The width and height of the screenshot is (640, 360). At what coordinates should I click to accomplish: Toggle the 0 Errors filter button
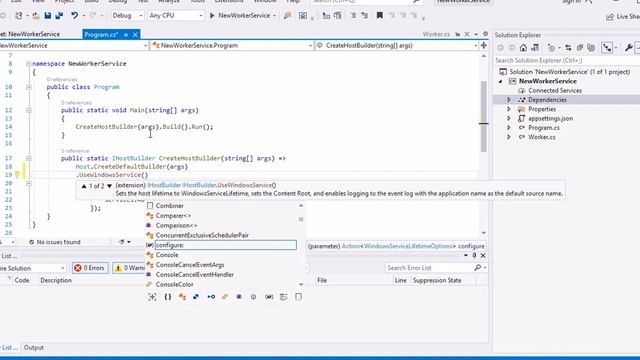[89, 268]
